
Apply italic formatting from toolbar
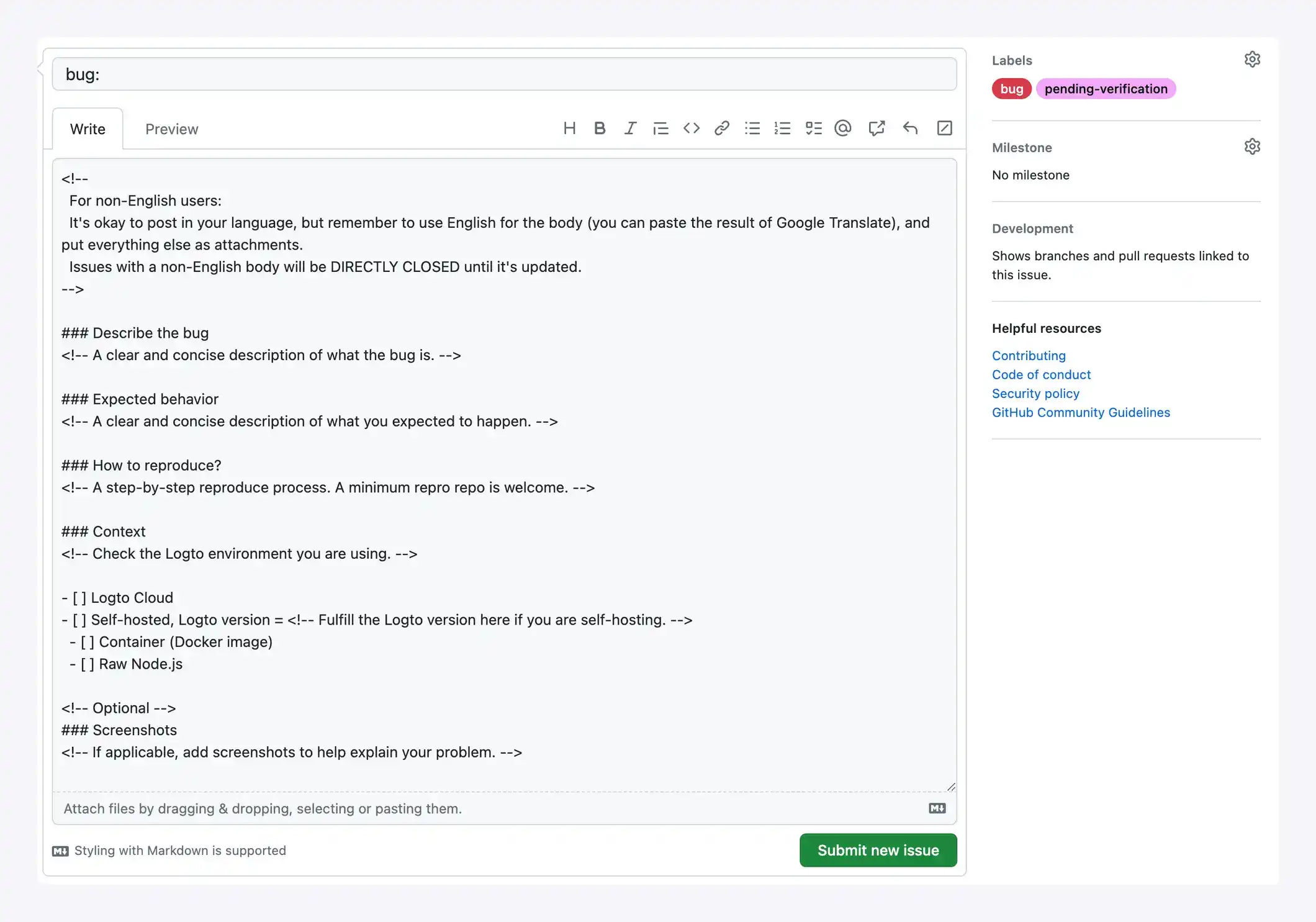tap(630, 129)
